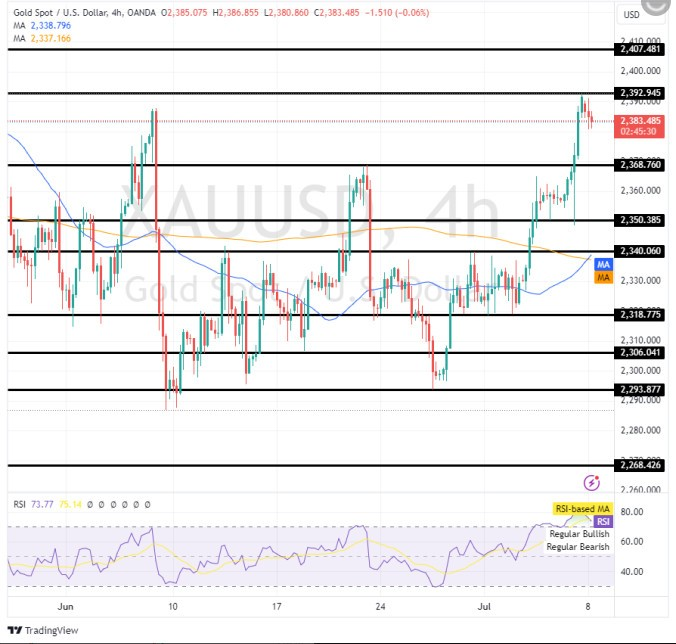
Task: Click the blue MA price-scale tag
Action: 603,264
